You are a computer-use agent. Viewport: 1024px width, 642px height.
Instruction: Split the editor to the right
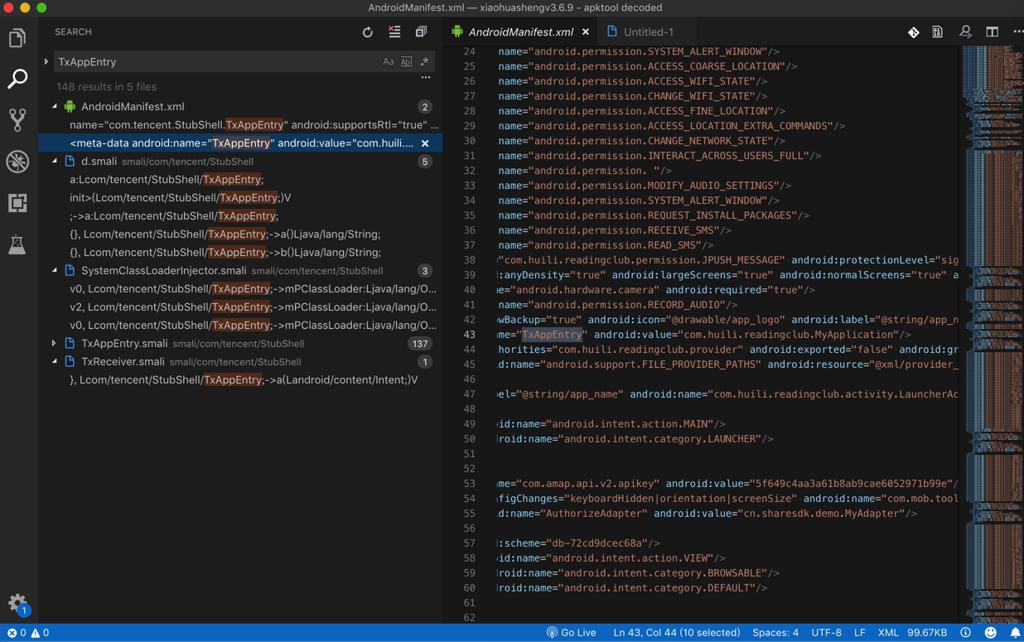[992, 32]
